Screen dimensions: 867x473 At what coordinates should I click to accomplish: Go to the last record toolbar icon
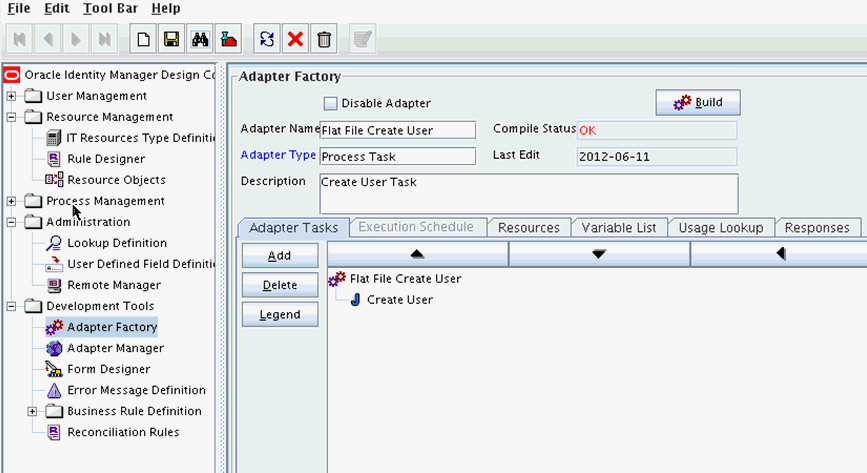click(x=104, y=39)
